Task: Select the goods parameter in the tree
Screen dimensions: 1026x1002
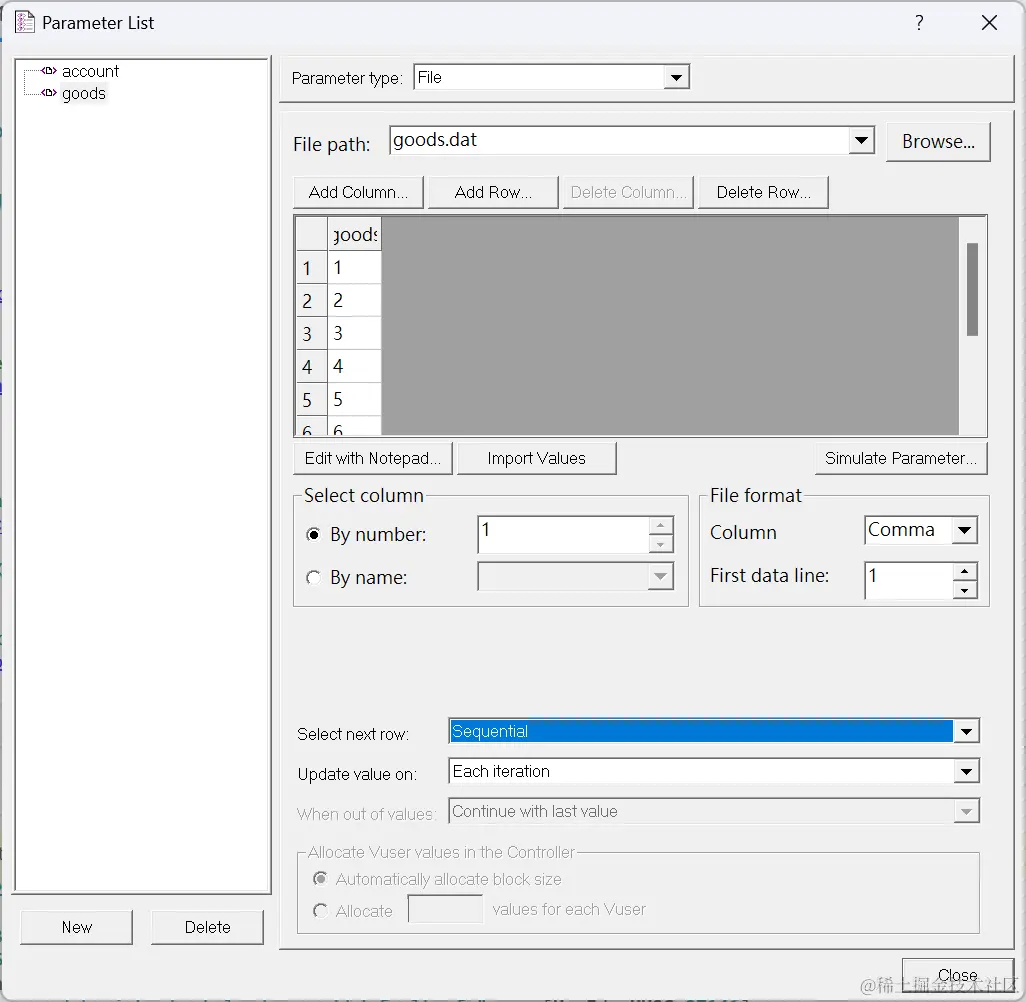Action: pyautogui.click(x=83, y=94)
